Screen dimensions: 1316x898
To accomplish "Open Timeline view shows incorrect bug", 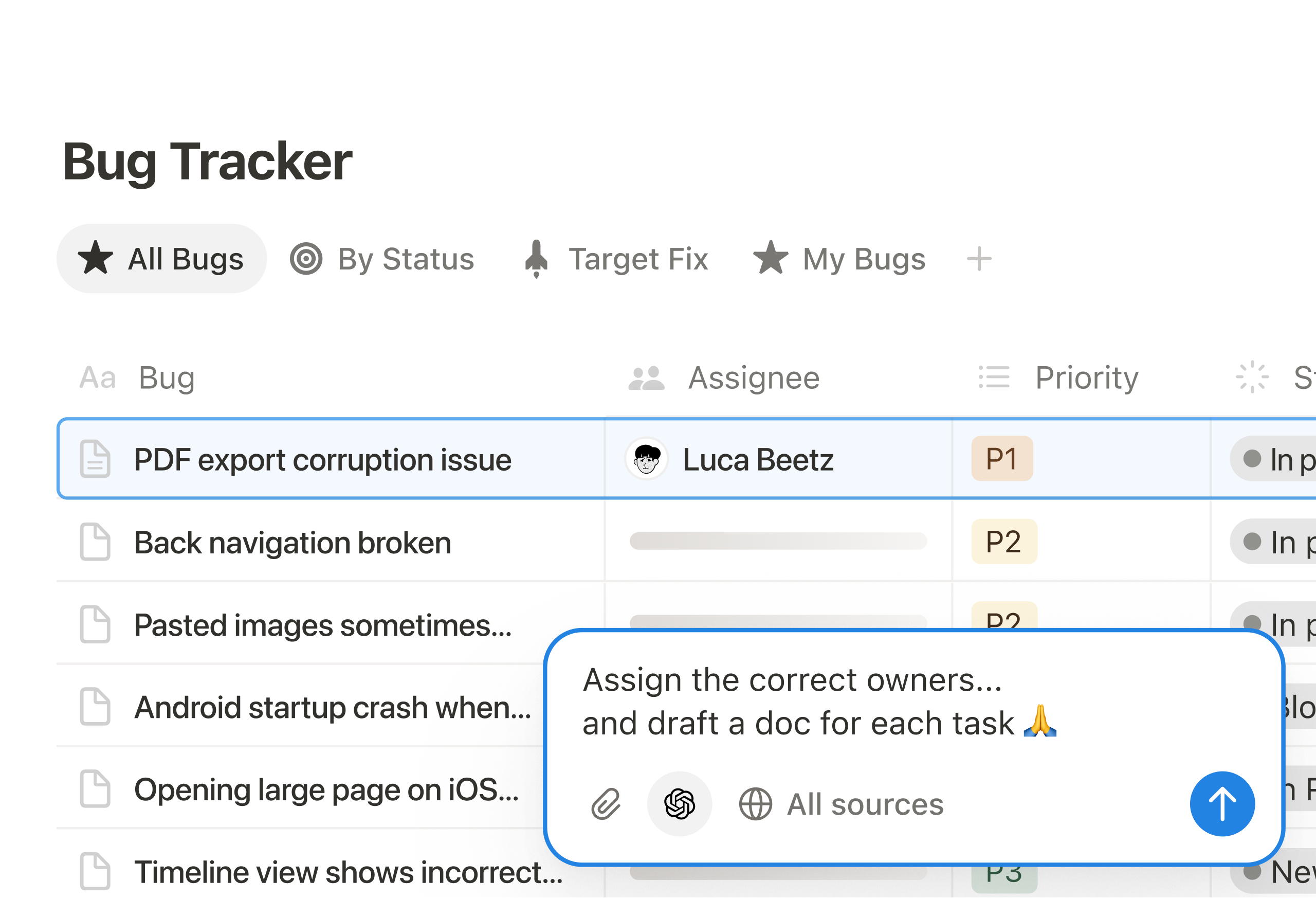I will coord(348,872).
